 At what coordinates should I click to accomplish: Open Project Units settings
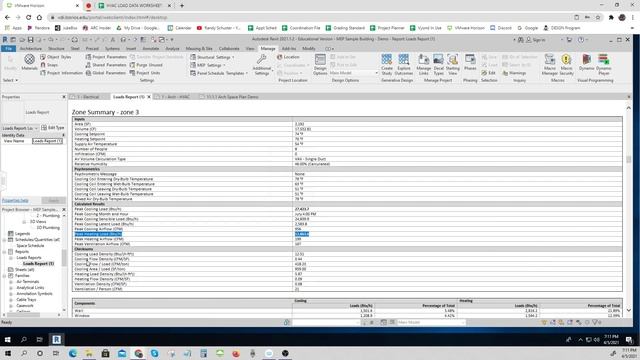(x=144, y=73)
